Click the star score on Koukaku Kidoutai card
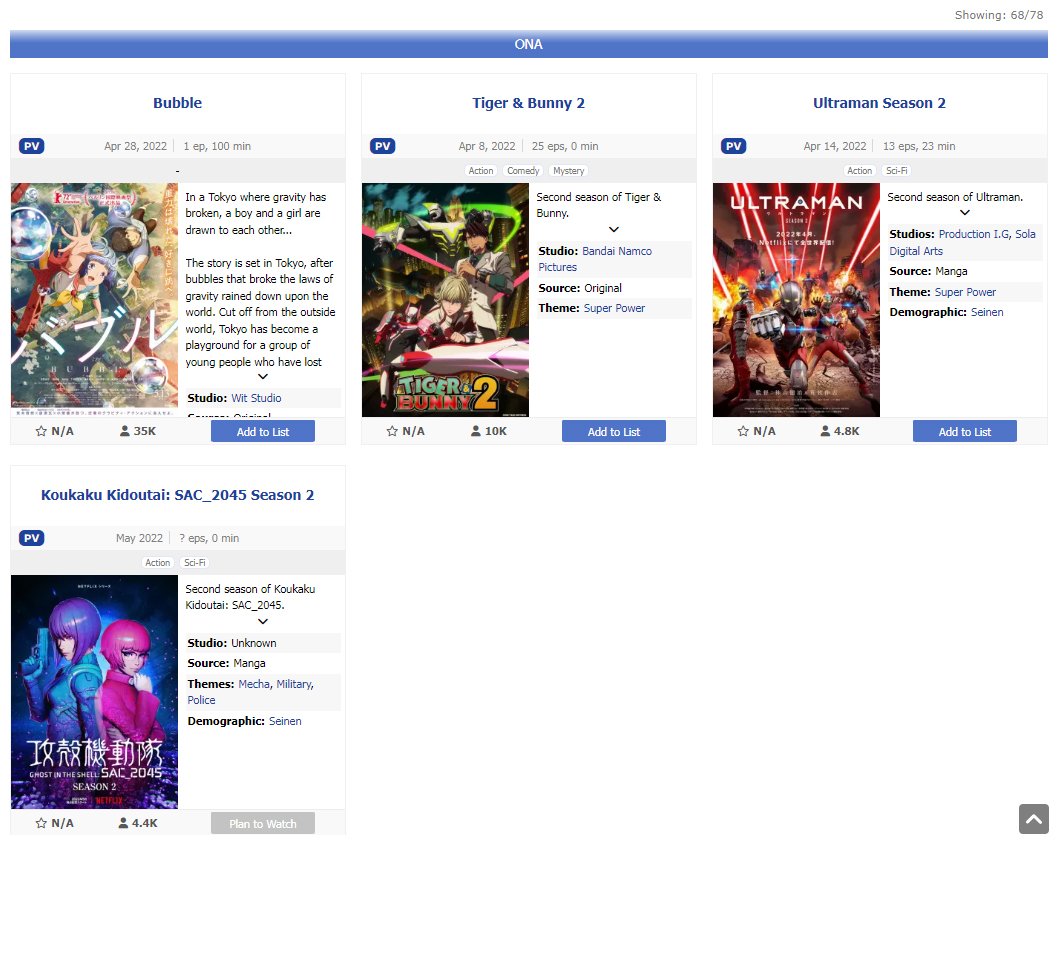1058x978 pixels. (55, 823)
